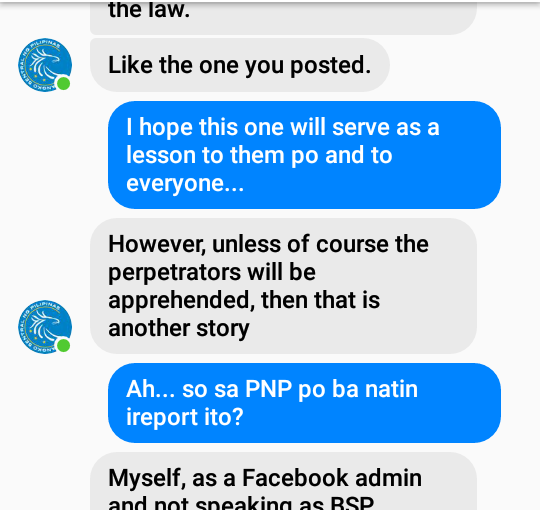Click the word 'BSP' at the bottom edge
The image size is (540, 510).
[352, 503]
